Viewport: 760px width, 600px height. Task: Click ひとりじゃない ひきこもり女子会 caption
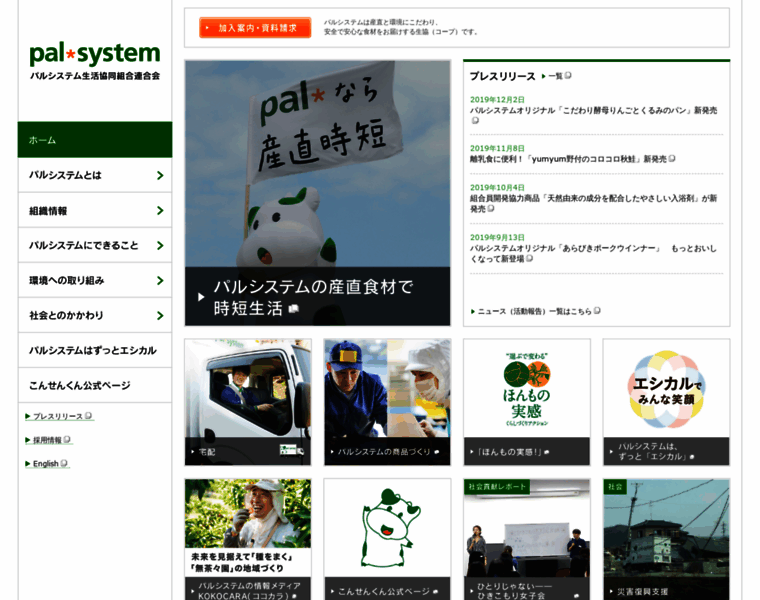526,589
